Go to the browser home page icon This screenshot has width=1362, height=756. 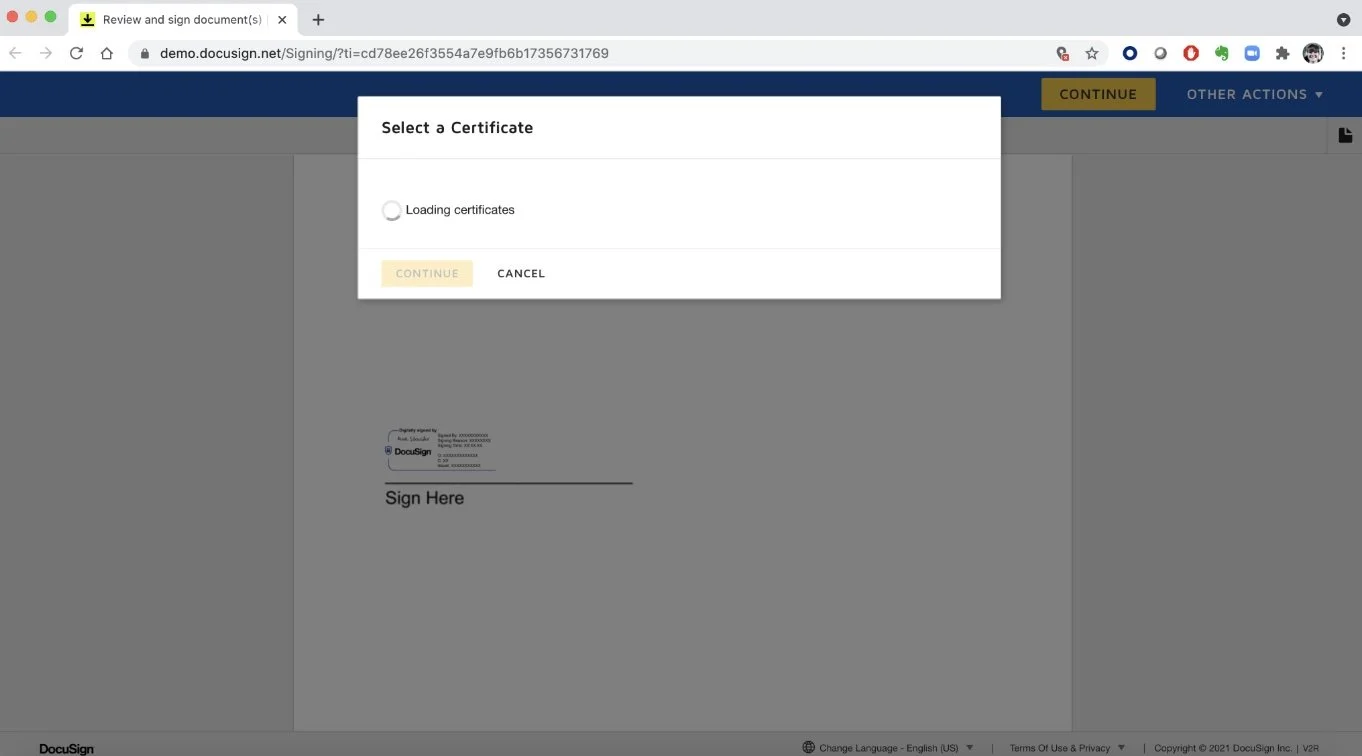(x=107, y=53)
